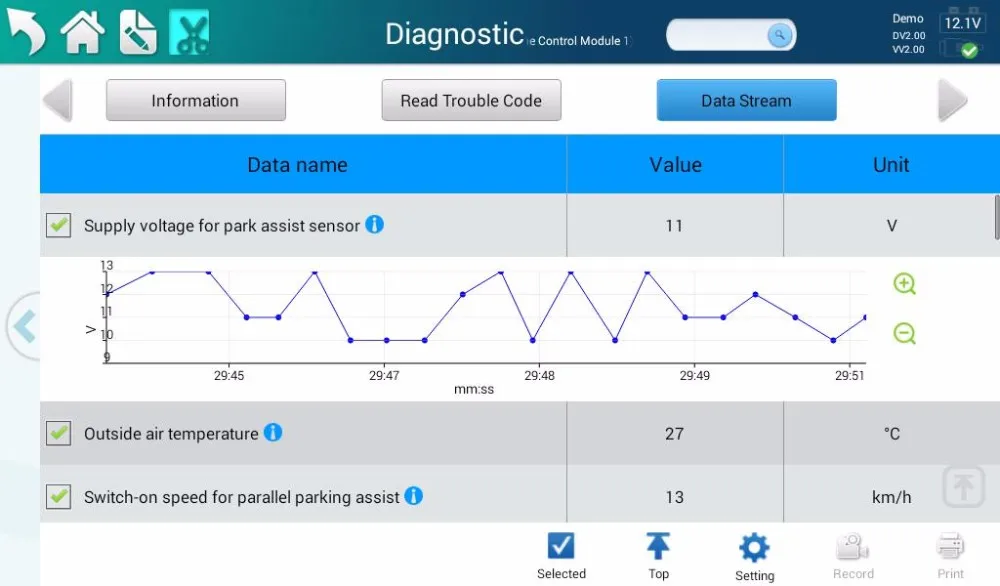
Task: Tap the floating scroll-to-top arrow button
Action: (964, 487)
